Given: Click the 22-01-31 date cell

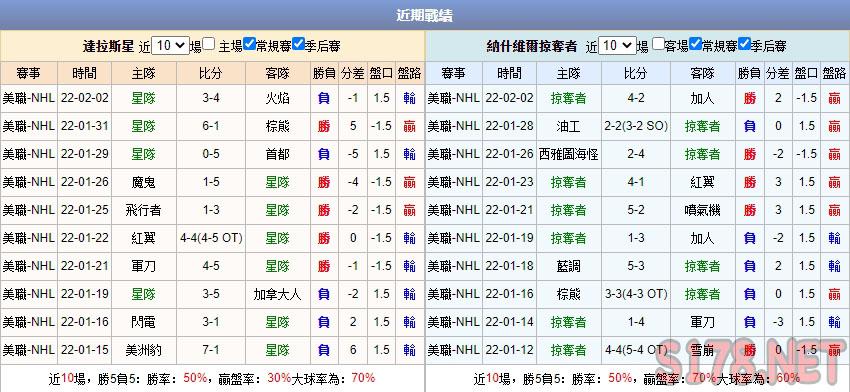Looking at the screenshot, I should click(85, 126).
